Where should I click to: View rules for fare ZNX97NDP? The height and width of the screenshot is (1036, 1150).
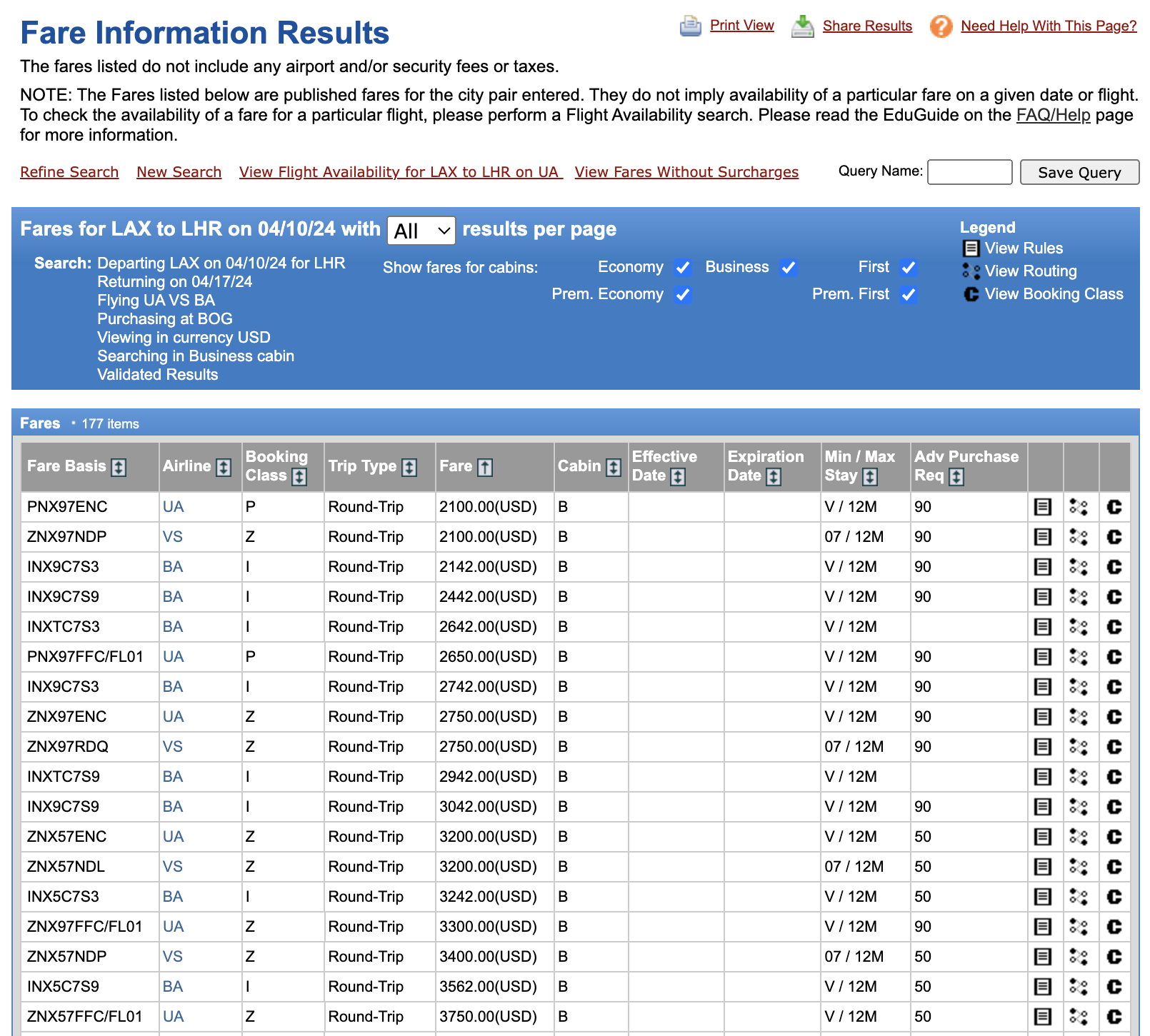pyautogui.click(x=1043, y=537)
